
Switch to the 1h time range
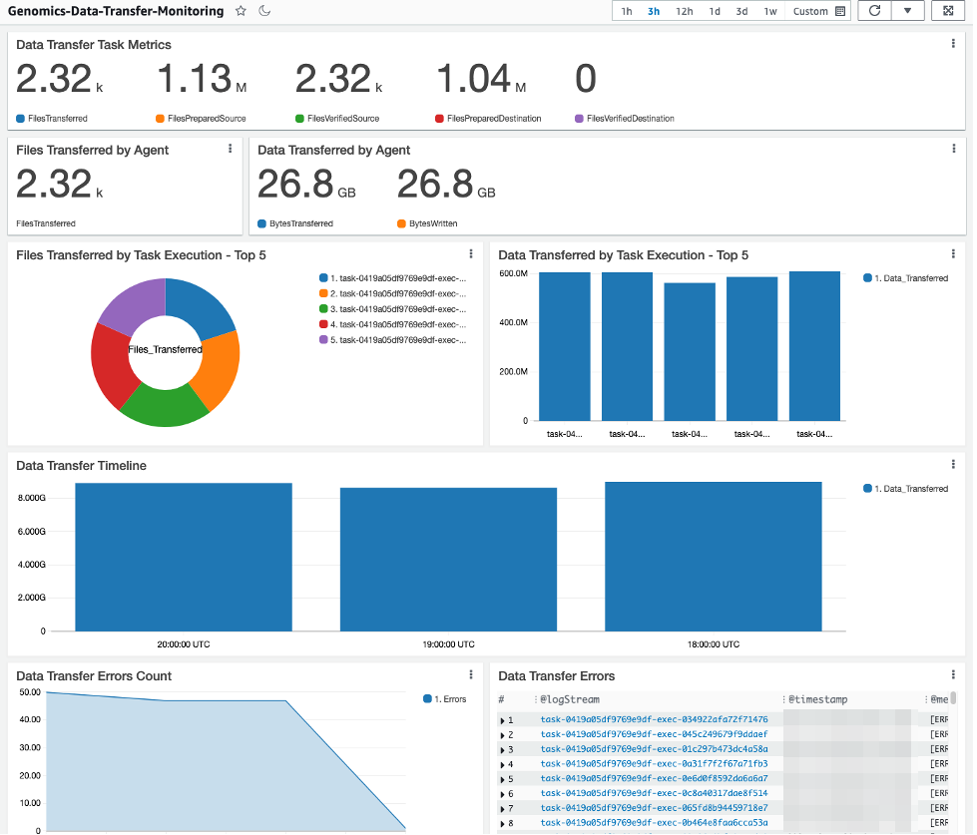point(628,11)
